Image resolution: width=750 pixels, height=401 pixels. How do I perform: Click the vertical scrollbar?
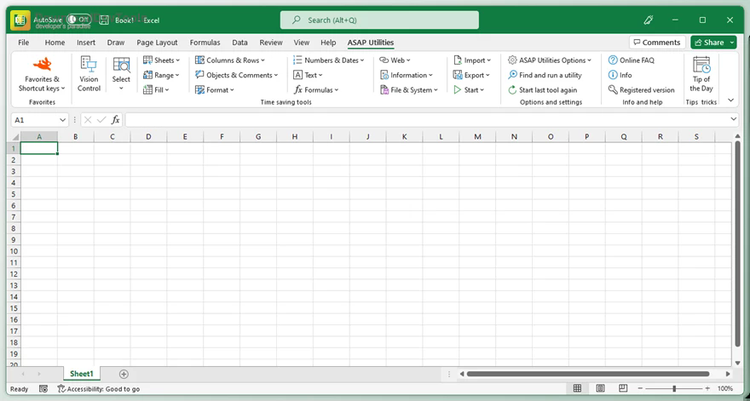pos(738,244)
